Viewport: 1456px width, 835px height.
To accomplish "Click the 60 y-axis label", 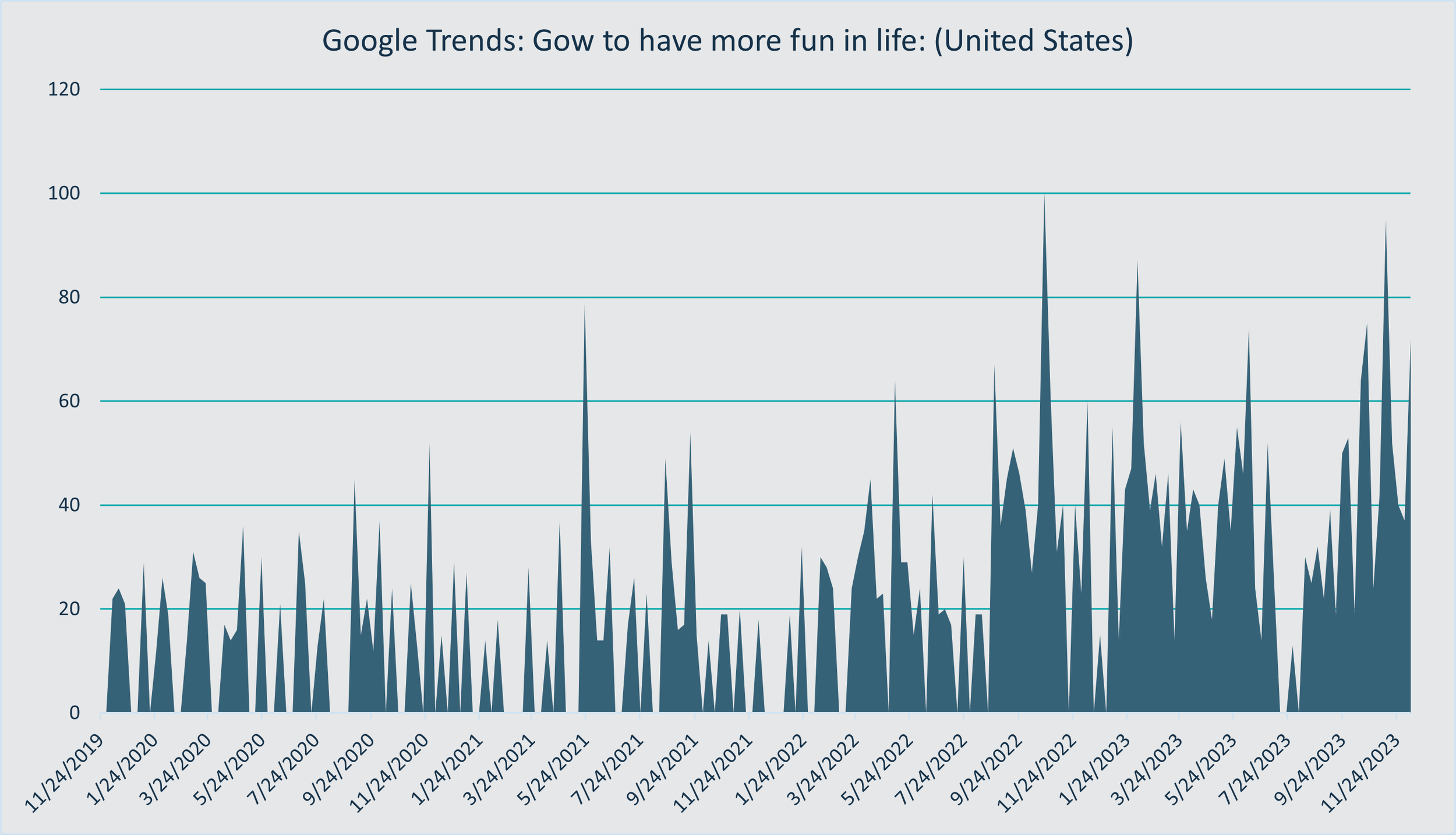I will [69, 401].
